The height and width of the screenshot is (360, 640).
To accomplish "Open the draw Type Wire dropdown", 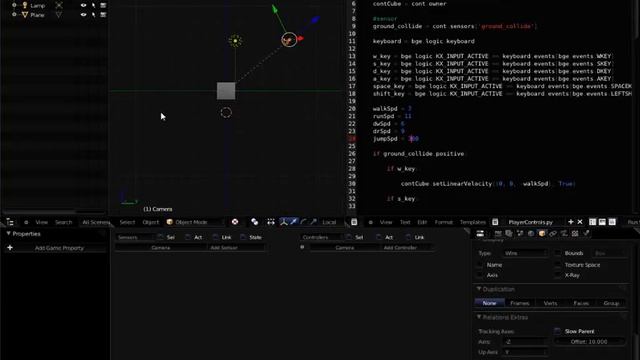I will point(524,253).
